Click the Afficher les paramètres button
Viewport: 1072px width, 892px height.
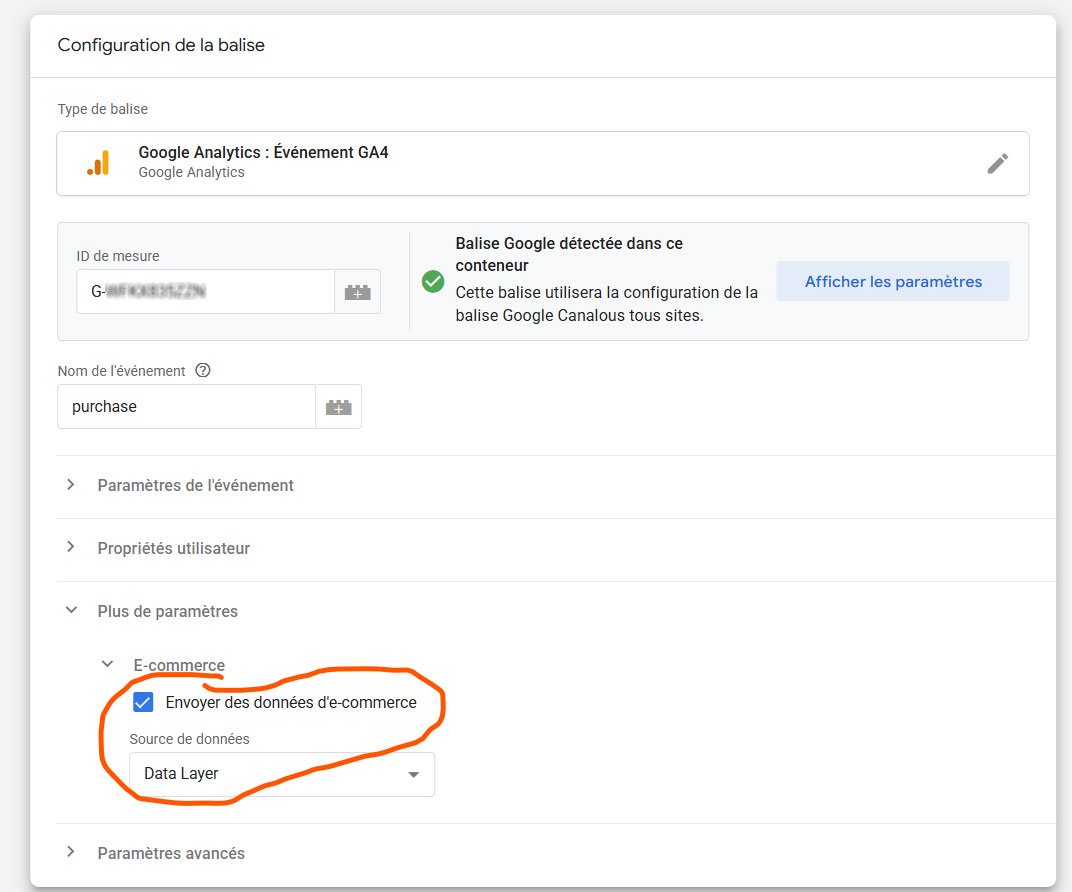click(893, 282)
